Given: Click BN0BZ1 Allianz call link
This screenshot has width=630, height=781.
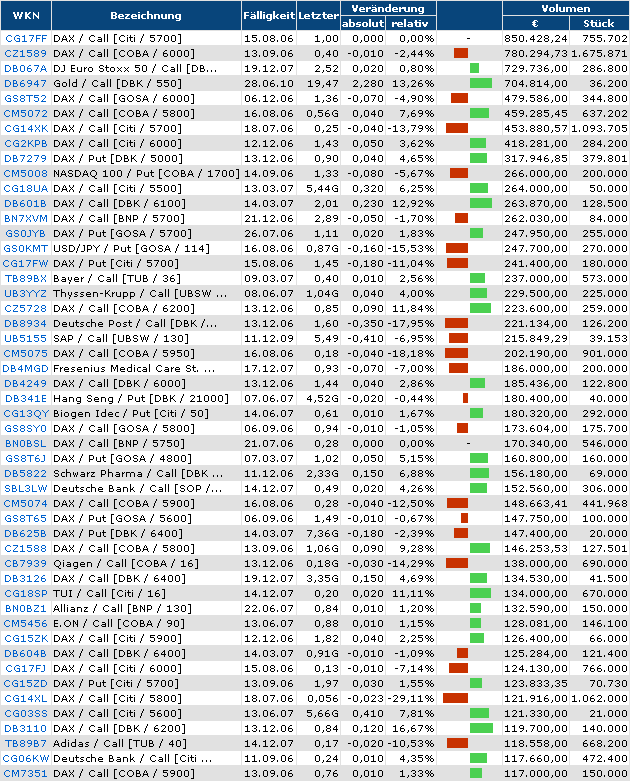Looking at the screenshot, I should coord(25,608).
